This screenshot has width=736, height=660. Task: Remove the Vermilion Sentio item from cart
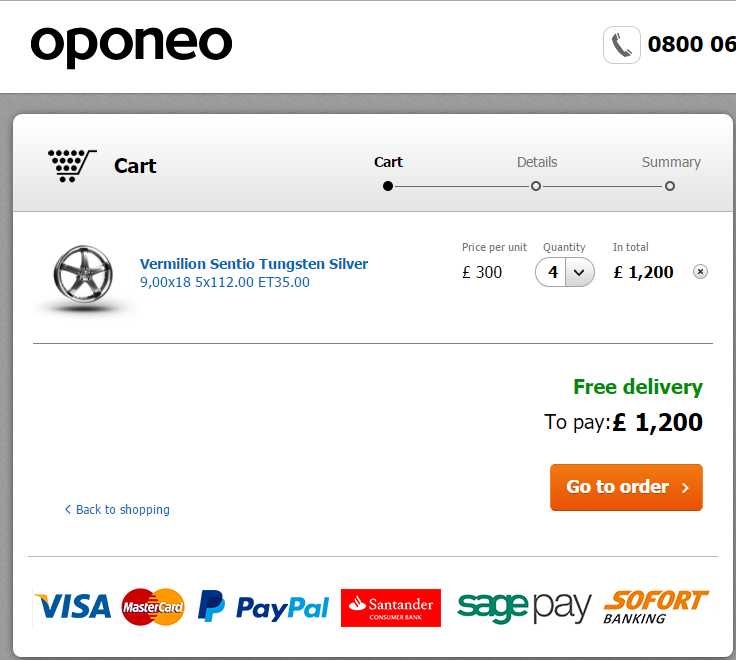[x=700, y=272]
